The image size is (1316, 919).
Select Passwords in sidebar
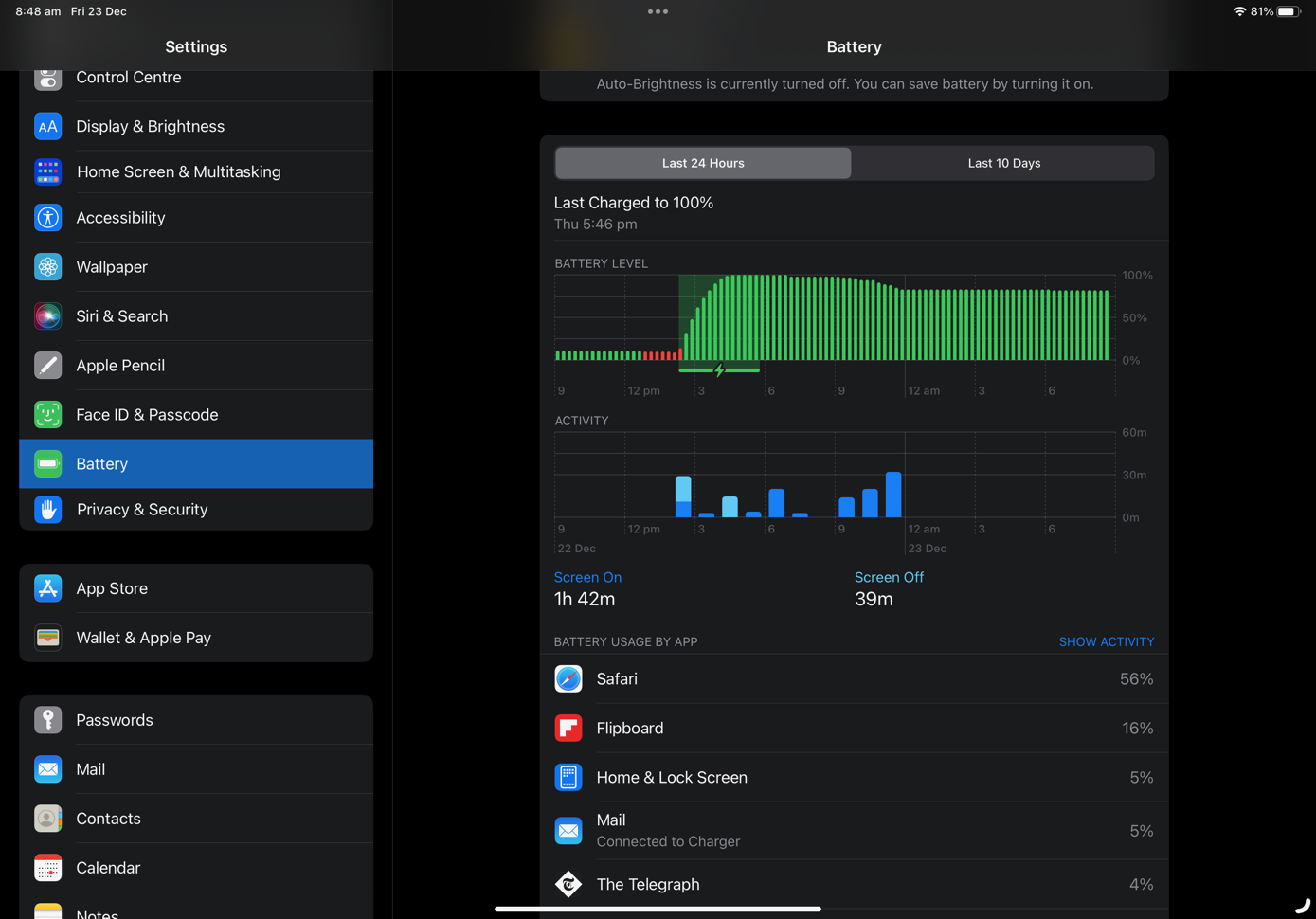click(x=196, y=720)
